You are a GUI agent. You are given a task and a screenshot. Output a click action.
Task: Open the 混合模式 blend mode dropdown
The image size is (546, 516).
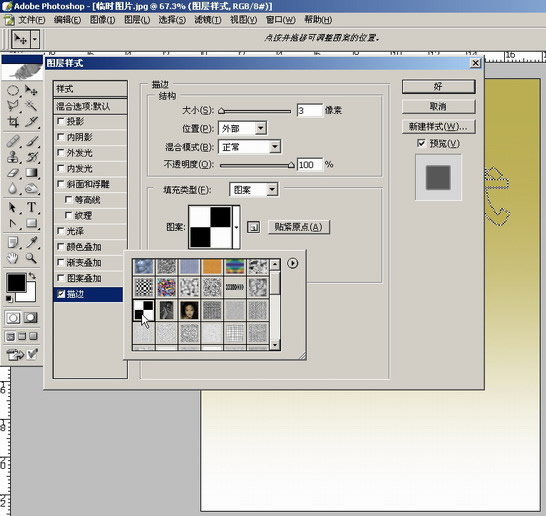pyautogui.click(x=275, y=147)
